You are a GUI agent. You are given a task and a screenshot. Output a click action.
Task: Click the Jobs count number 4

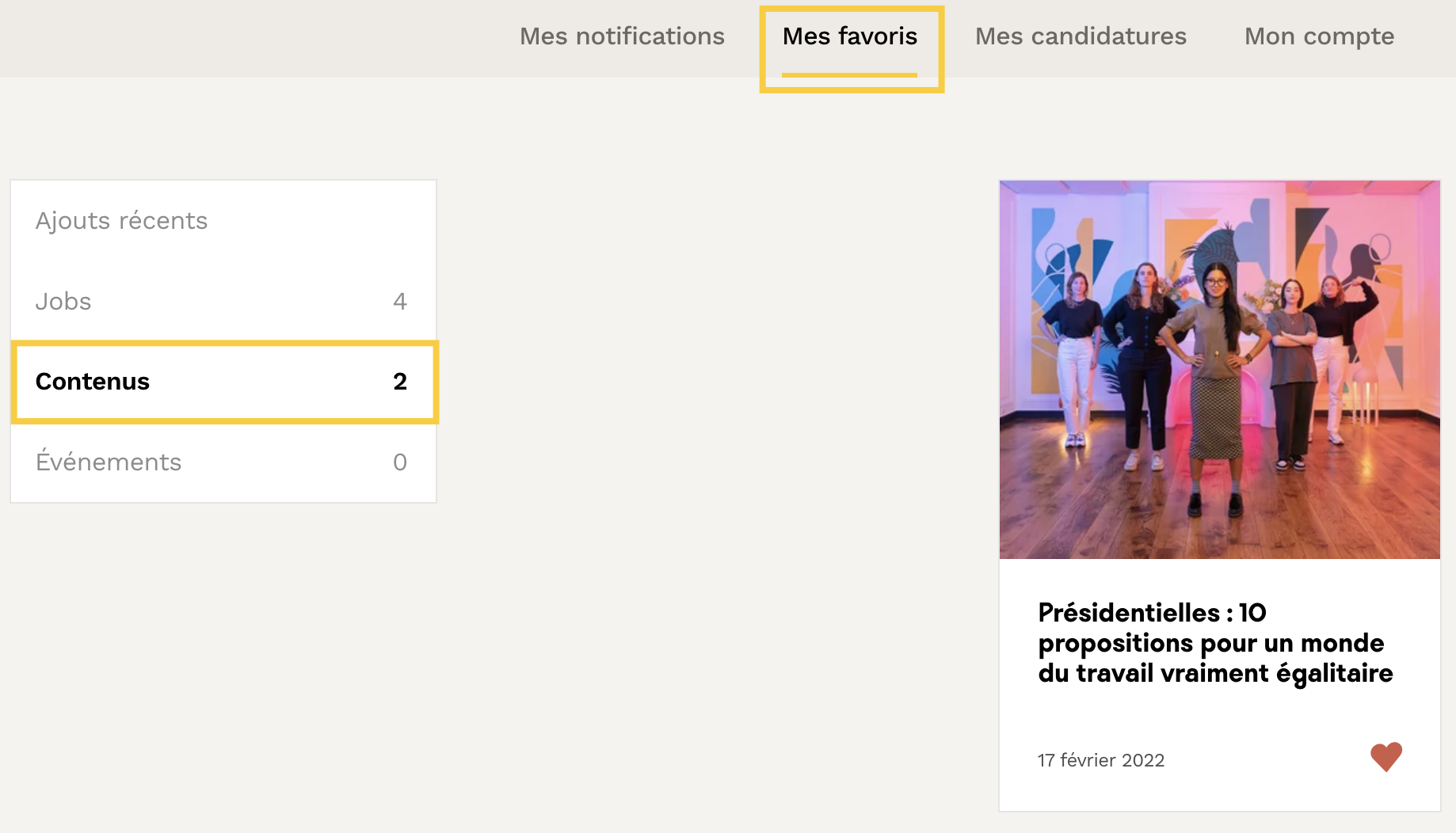tap(399, 302)
